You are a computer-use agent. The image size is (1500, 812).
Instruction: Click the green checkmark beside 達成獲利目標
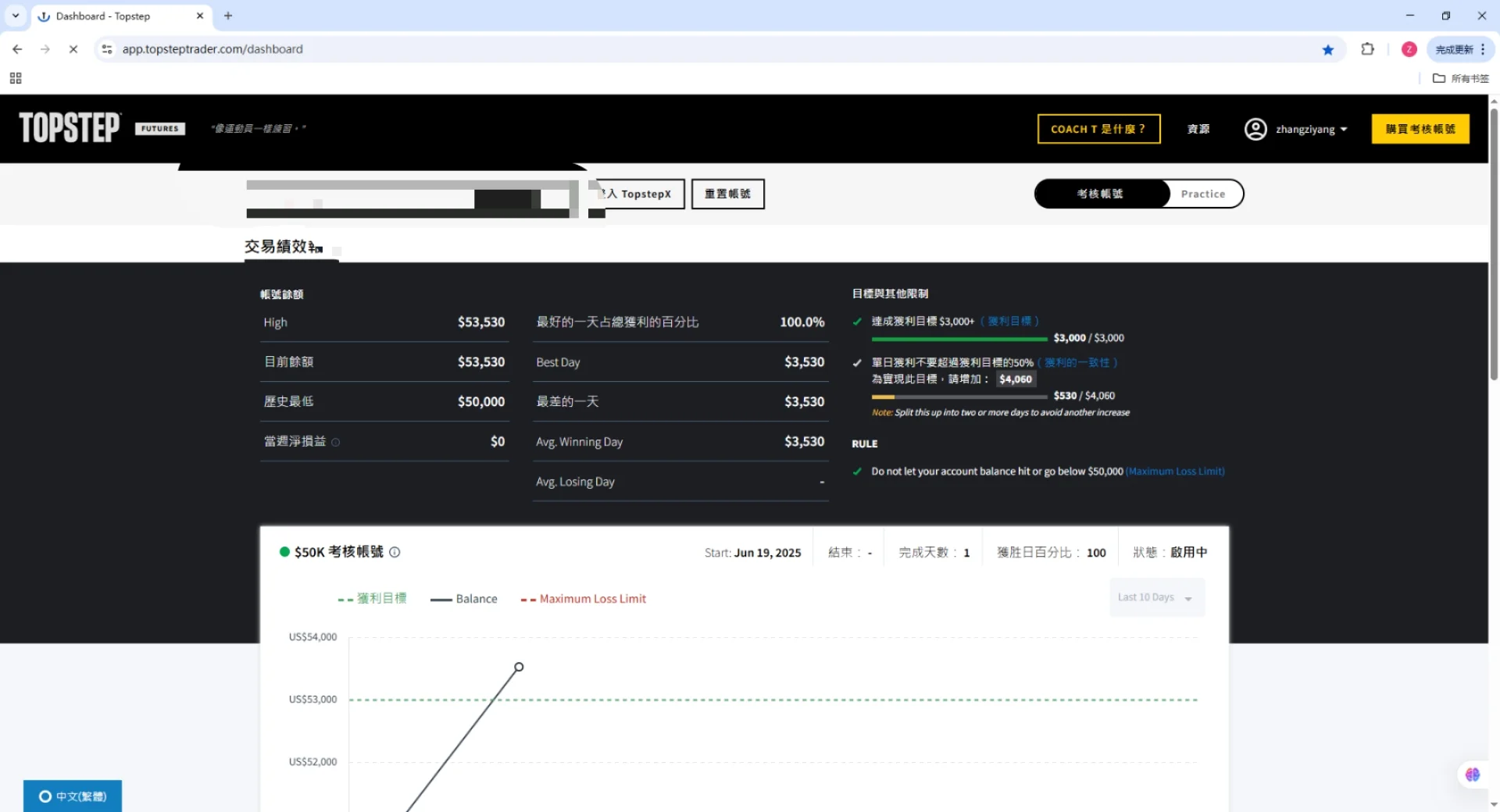coord(857,321)
